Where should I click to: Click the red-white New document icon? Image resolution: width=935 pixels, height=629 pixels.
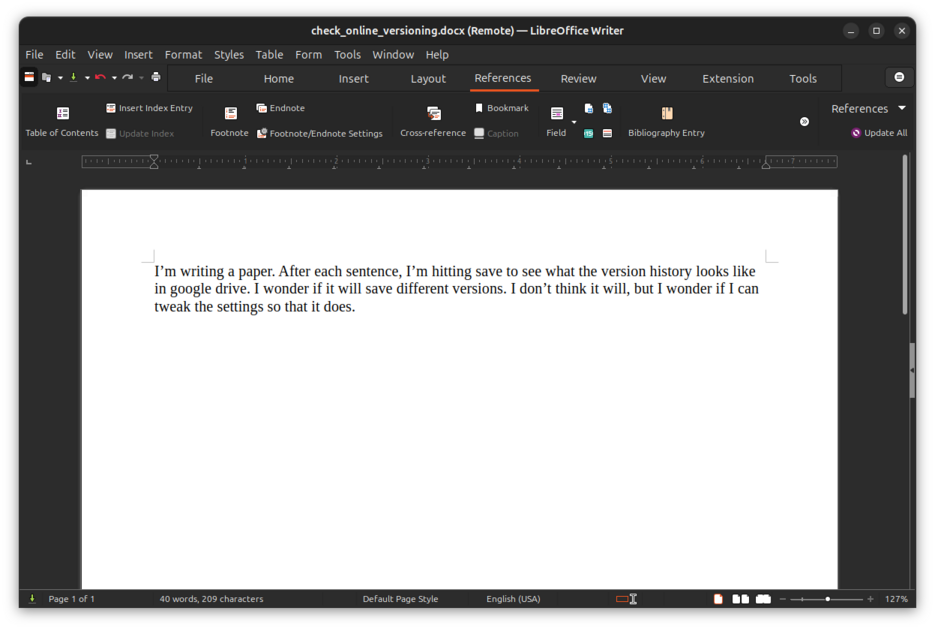[29, 77]
